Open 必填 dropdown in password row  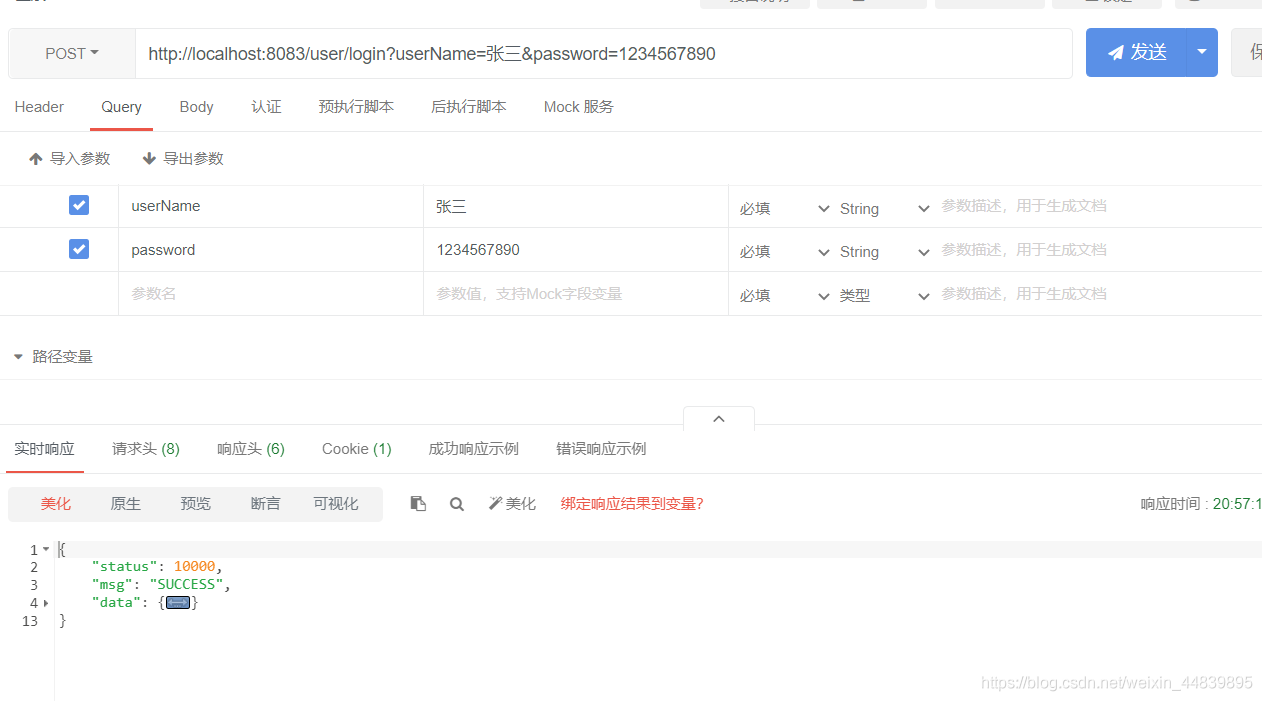click(x=784, y=252)
